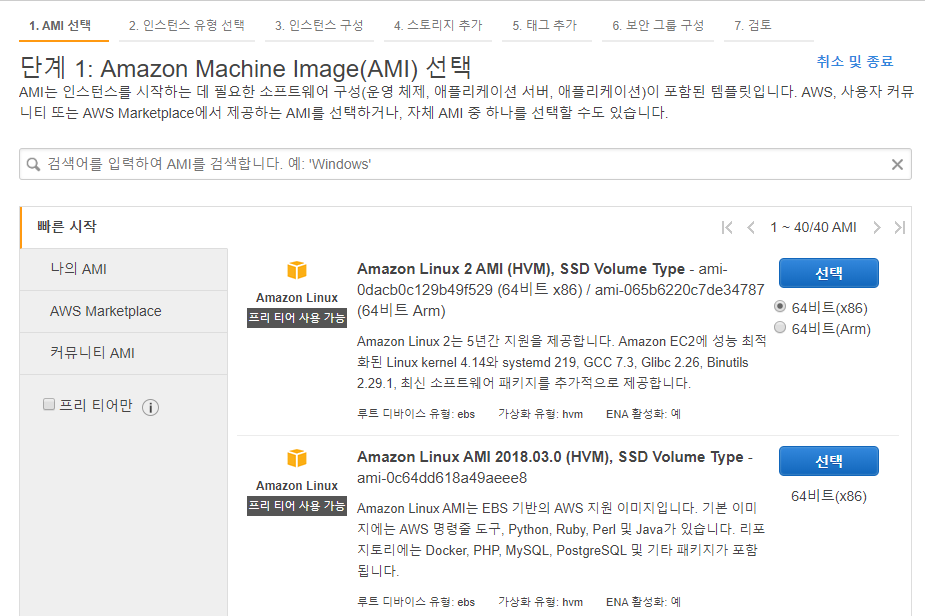
Task: Click the 취소 및 종료 link
Action: coord(855,61)
